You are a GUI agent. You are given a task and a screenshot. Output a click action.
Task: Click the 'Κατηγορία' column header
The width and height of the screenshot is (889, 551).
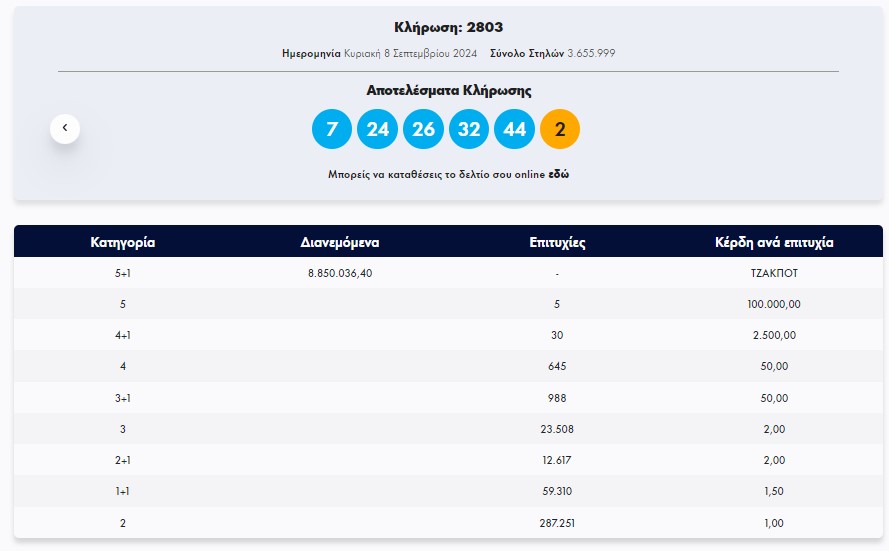click(x=122, y=242)
